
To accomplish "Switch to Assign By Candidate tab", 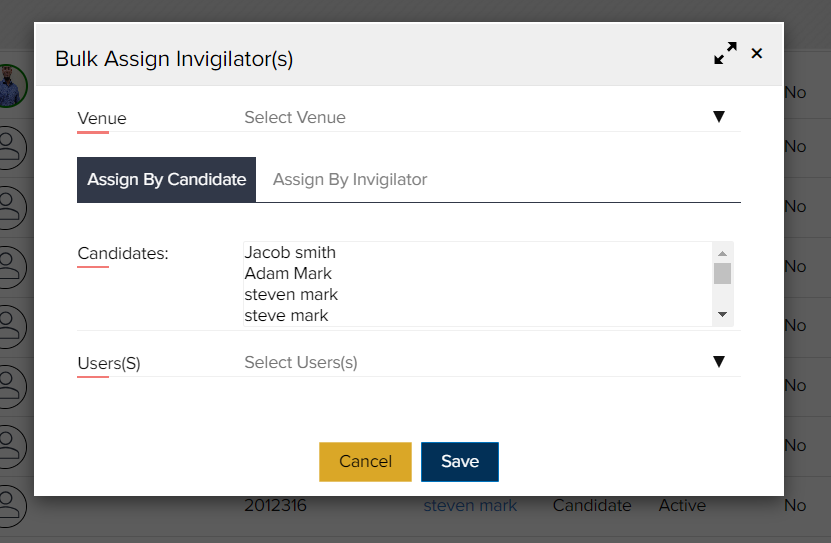I will [166, 180].
